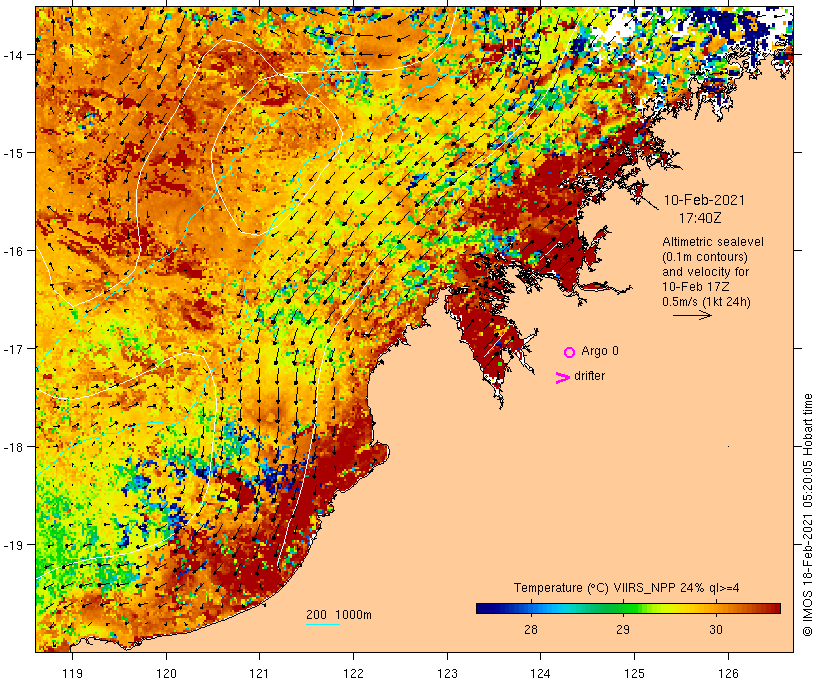Screen dimensions: 820x680
Task: Click the 'Argo 0' legend label
Action: [x=600, y=350]
